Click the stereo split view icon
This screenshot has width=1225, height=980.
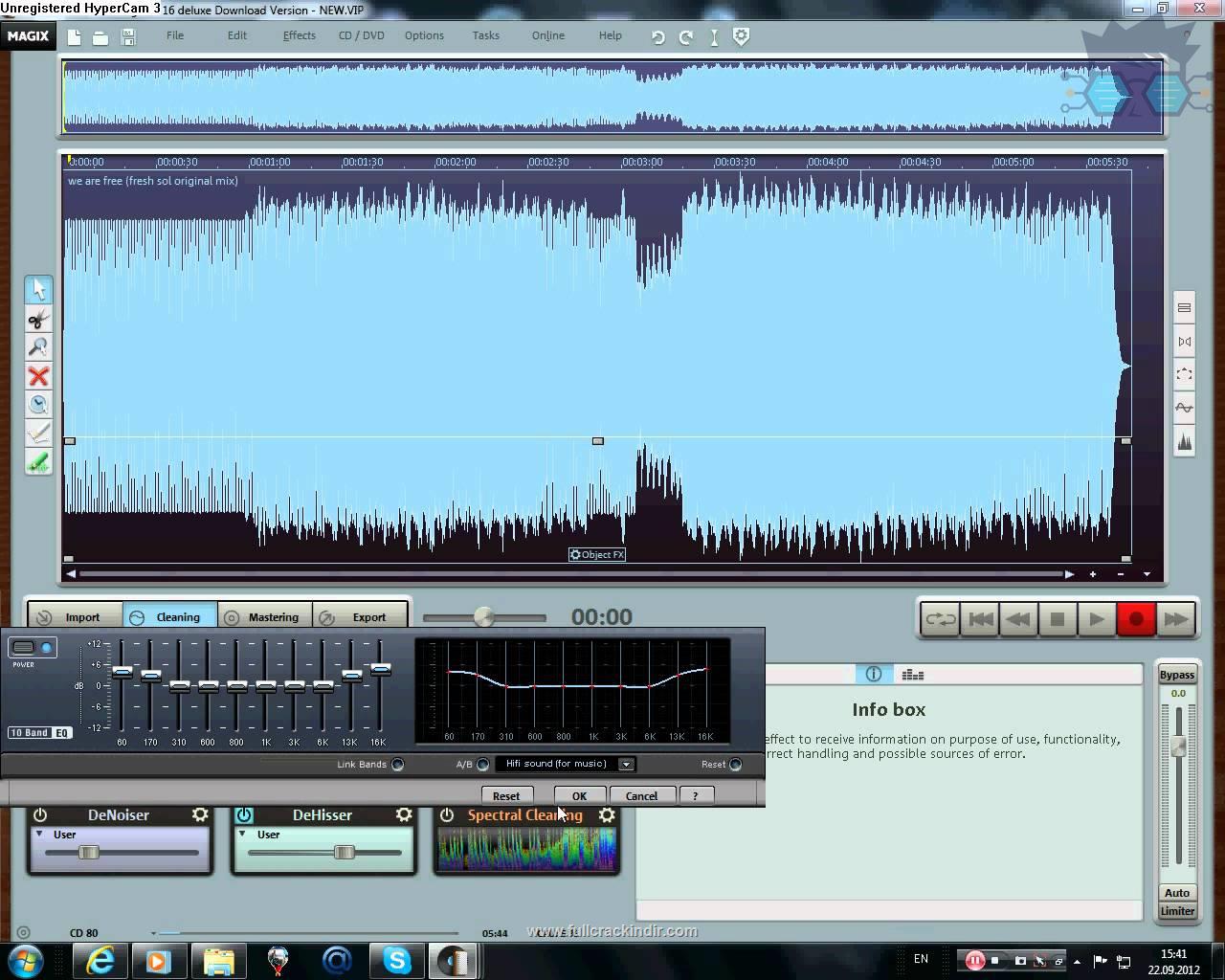tap(1185, 342)
